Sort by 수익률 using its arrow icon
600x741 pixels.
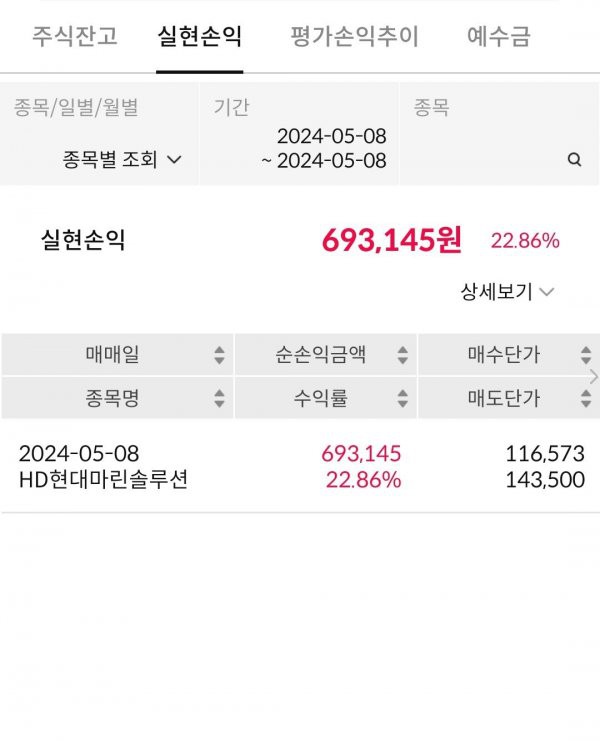coord(403,398)
